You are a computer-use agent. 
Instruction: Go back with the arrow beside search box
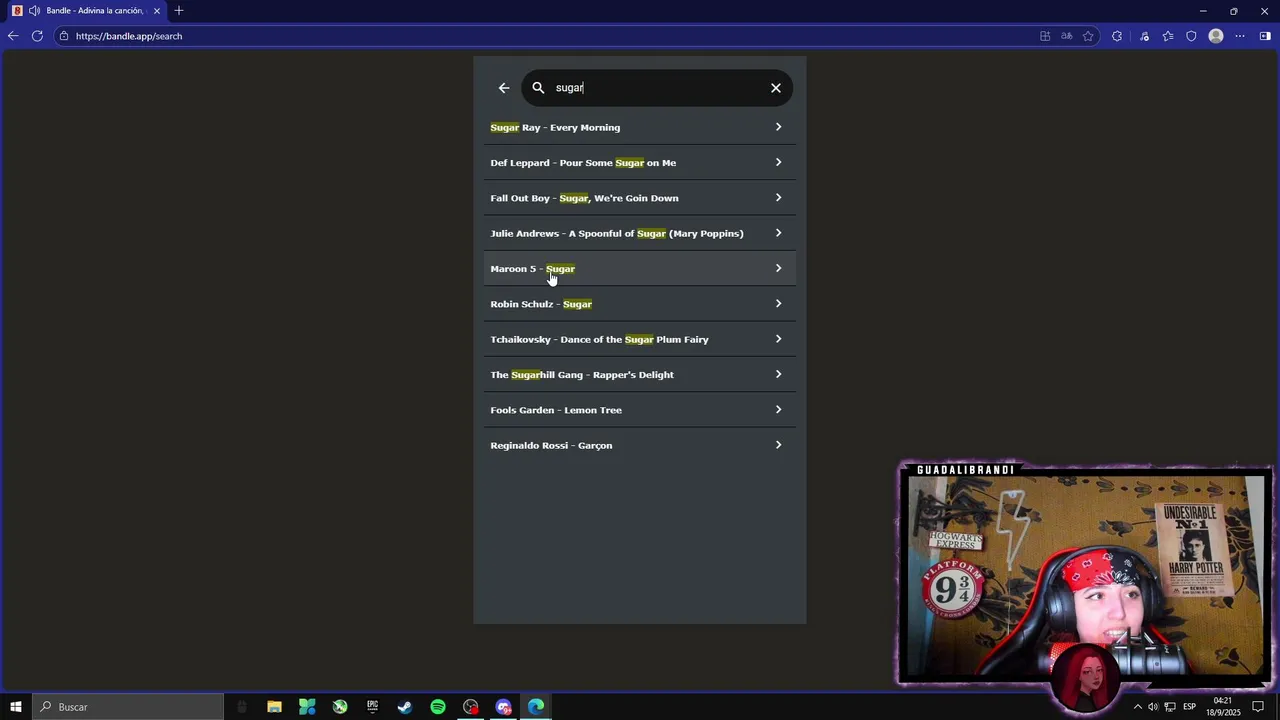(504, 88)
